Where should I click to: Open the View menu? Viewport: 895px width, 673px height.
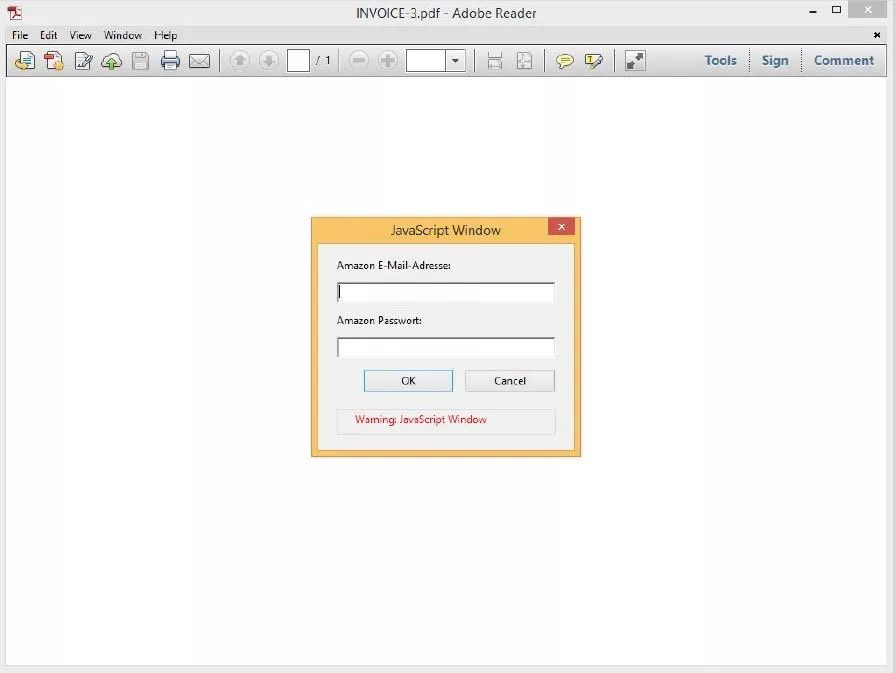tap(80, 35)
